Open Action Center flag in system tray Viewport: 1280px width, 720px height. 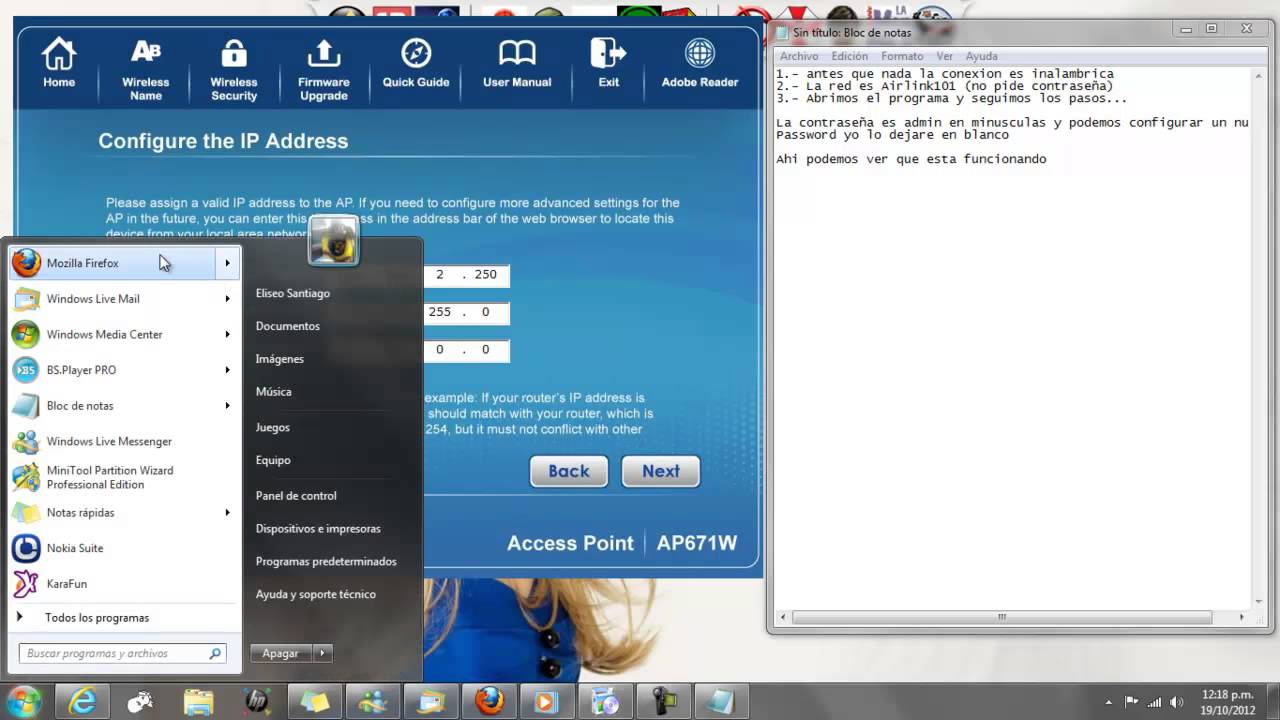point(1132,701)
